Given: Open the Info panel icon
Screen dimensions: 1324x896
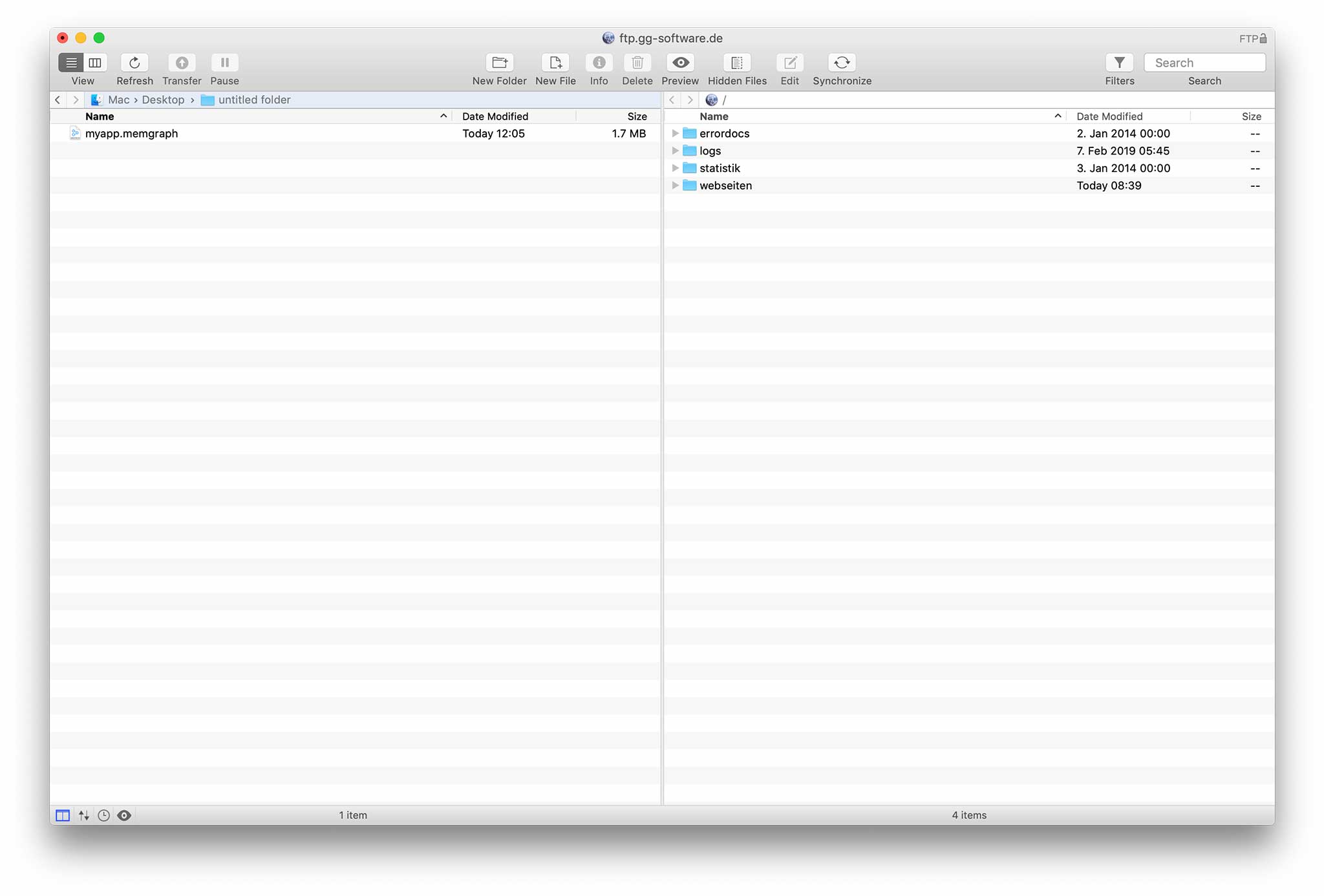Looking at the screenshot, I should (599, 63).
